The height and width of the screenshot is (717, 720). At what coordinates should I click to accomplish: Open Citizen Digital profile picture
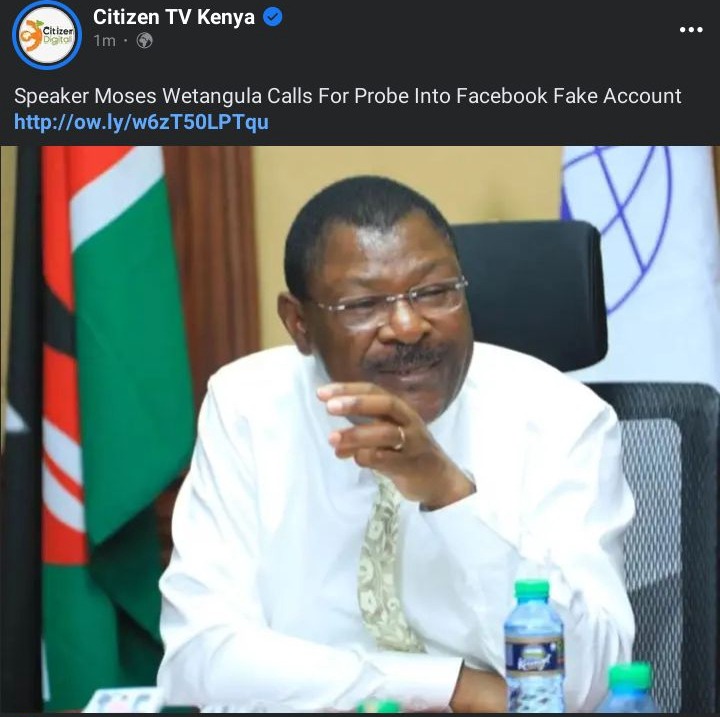(47, 35)
